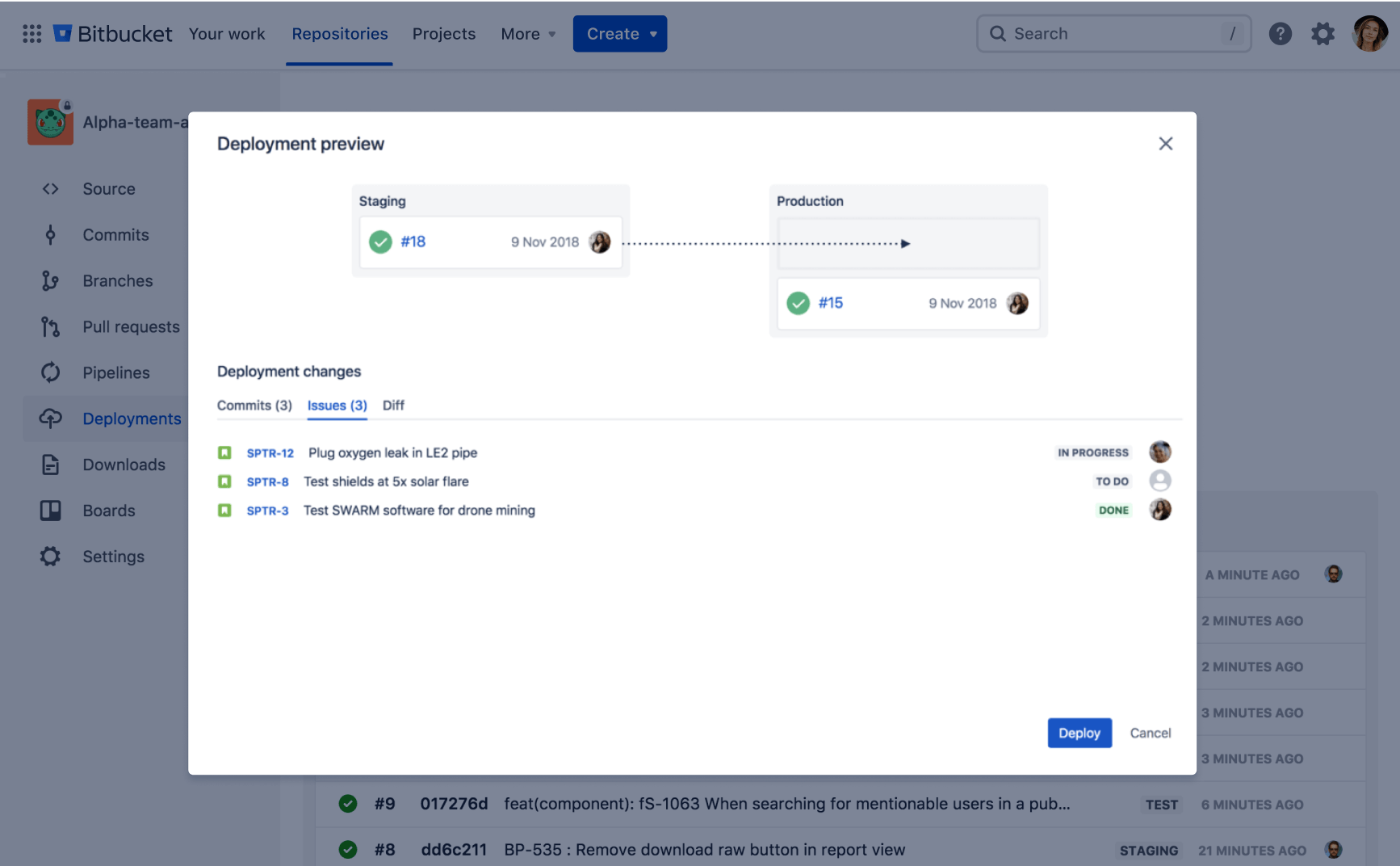Open the Pull requests section
1400x866 pixels.
coord(131,326)
